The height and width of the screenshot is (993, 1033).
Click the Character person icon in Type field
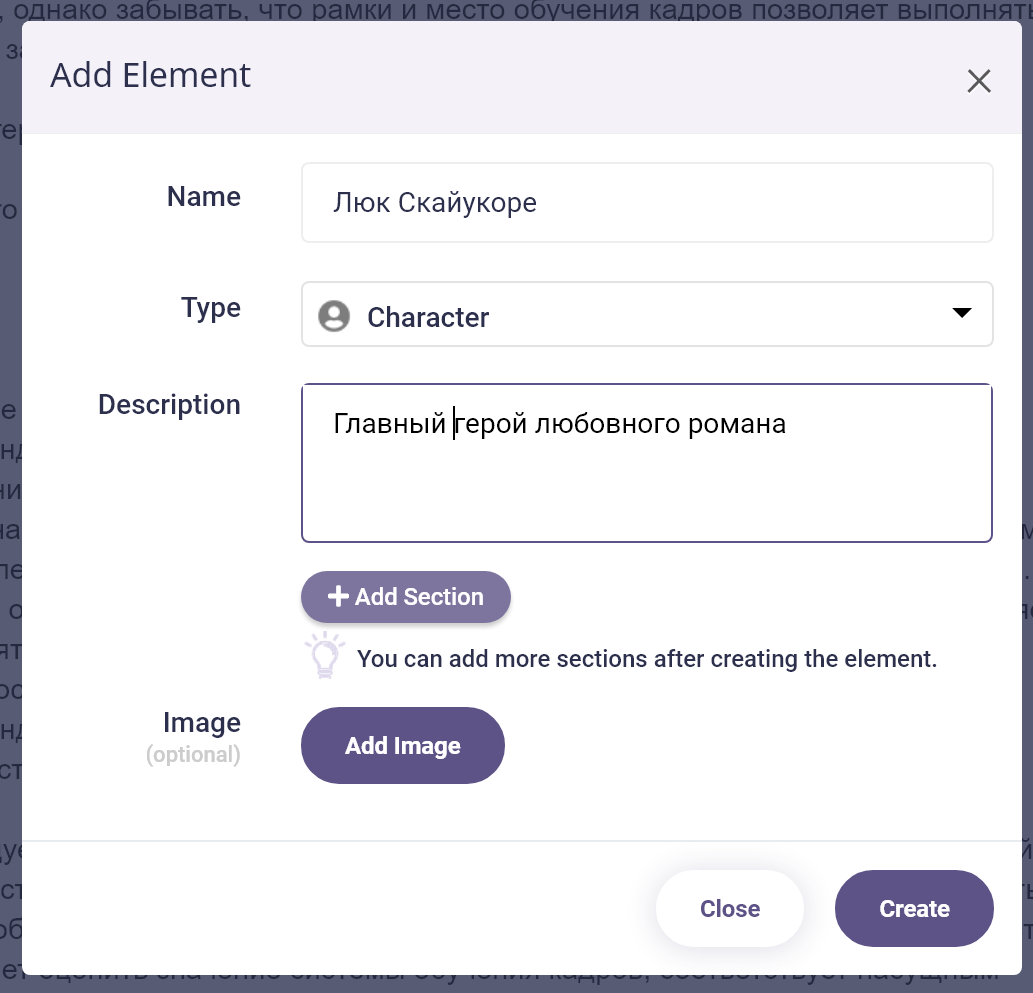tap(334, 316)
